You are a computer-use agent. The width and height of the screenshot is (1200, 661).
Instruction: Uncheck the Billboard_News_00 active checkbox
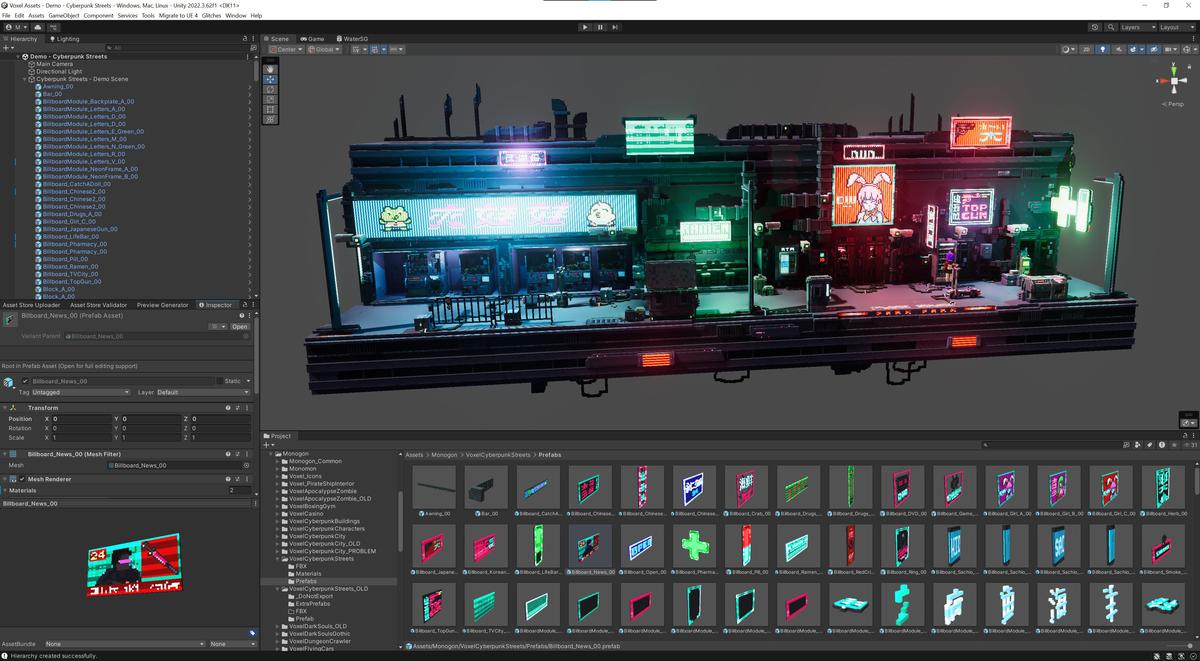[25, 381]
